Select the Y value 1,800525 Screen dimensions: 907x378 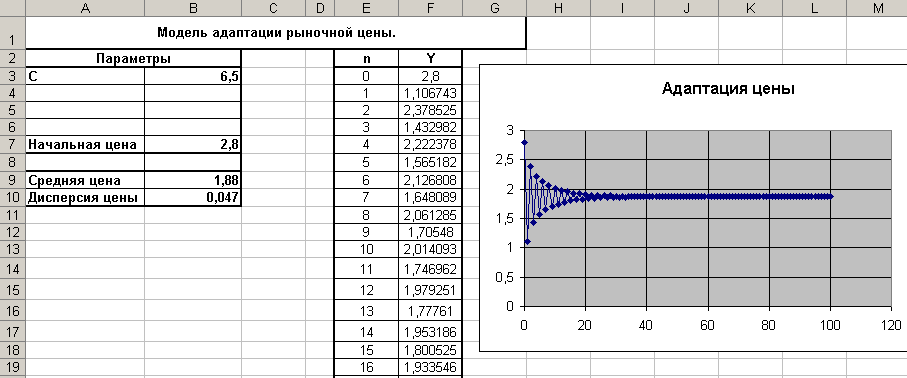pyautogui.click(x=430, y=350)
